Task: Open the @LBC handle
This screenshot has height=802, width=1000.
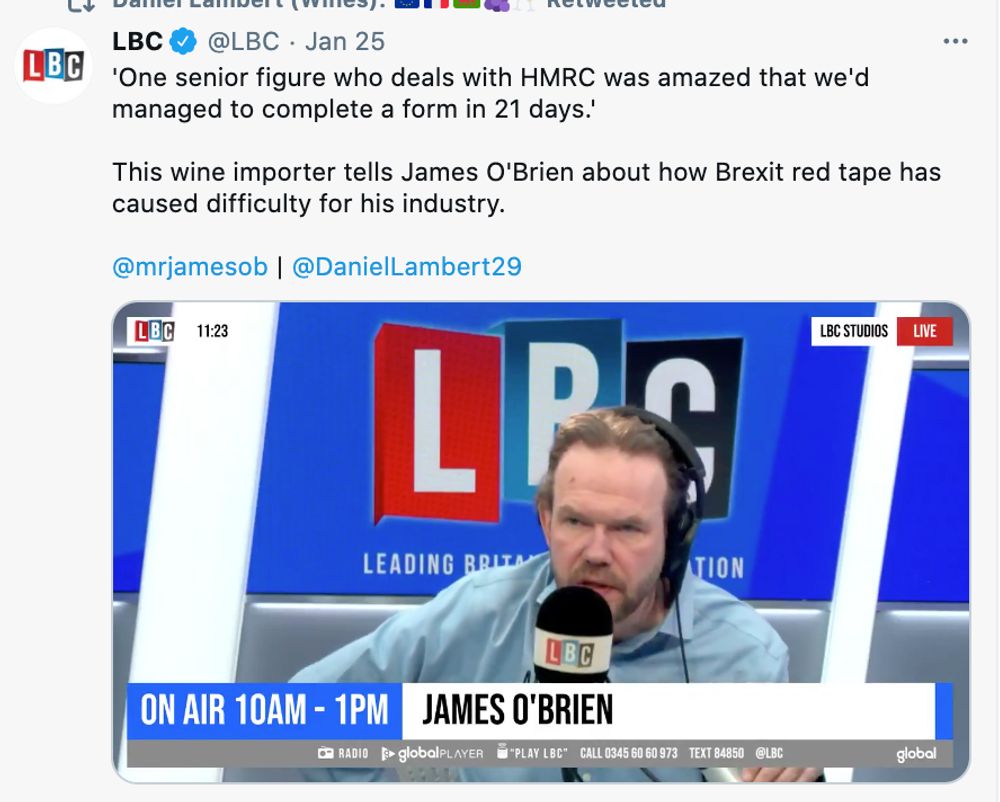Action: click(x=244, y=42)
